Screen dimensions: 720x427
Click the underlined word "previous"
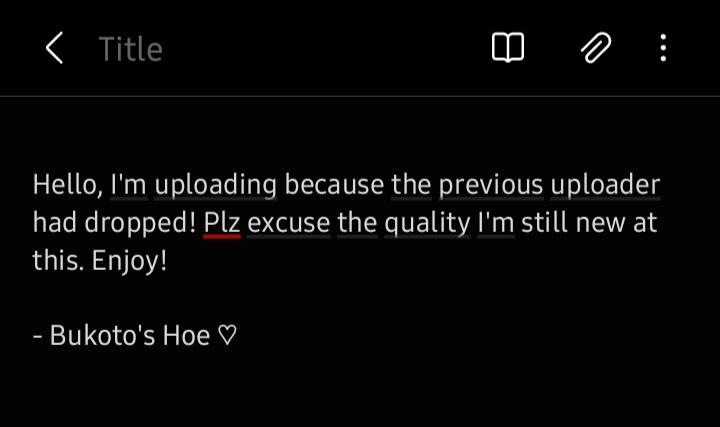[x=491, y=185]
